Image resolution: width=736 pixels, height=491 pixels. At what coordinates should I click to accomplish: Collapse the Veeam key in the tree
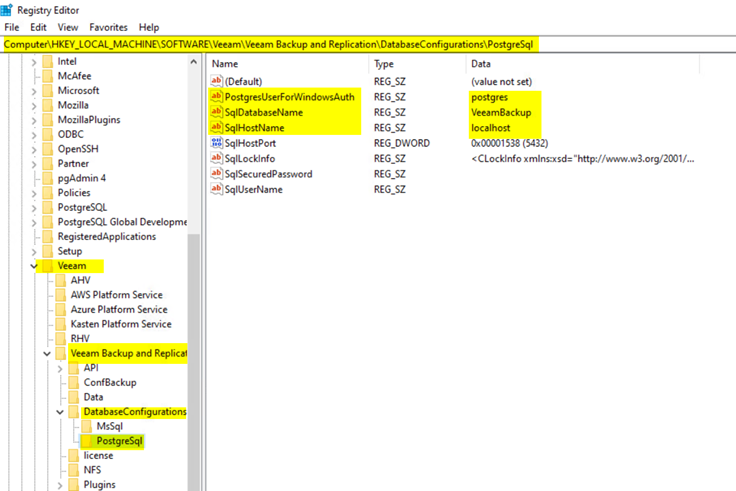coord(36,266)
